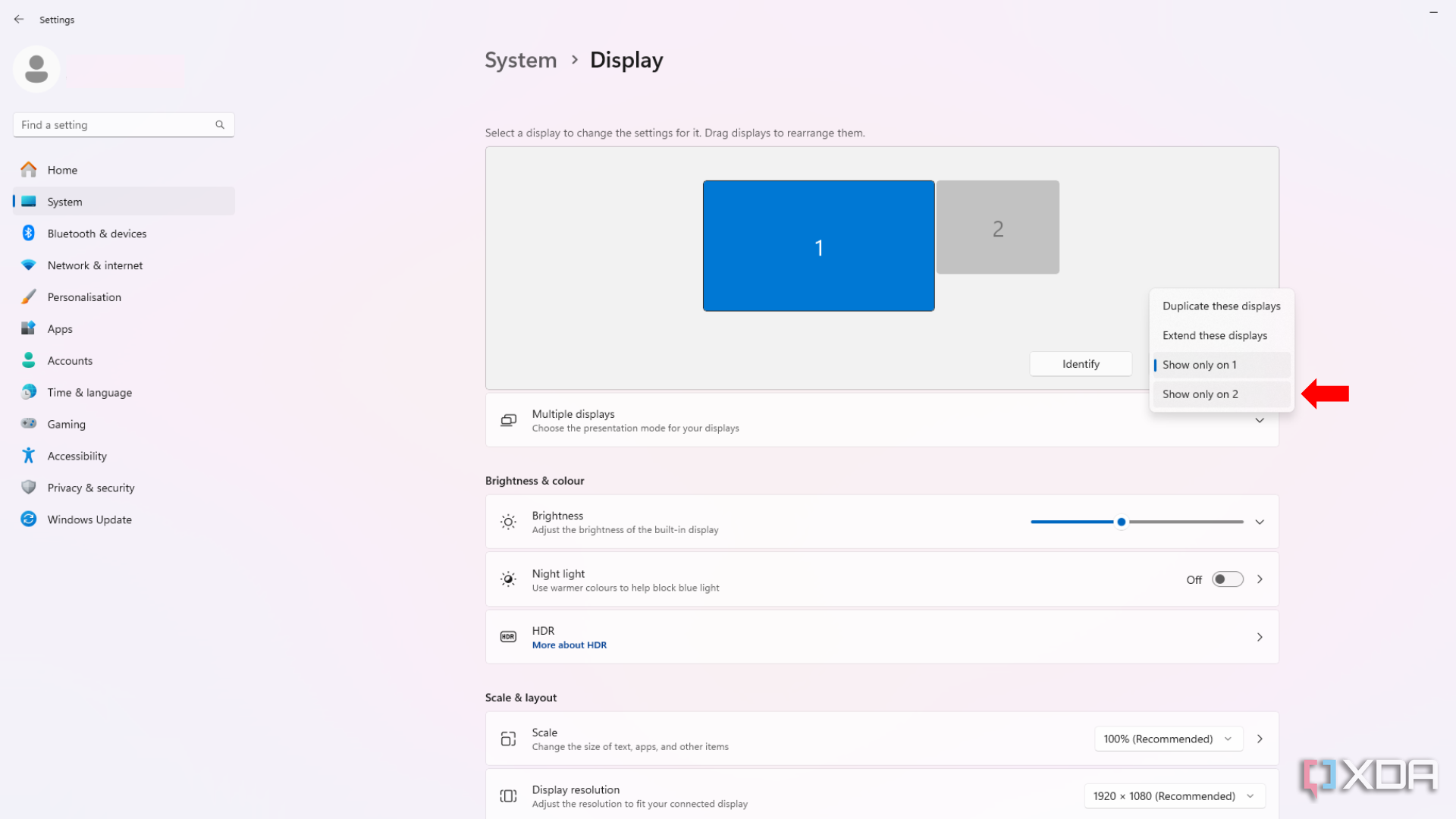The image size is (1456, 819).
Task: Expand Multiple displays dropdown panel
Action: (1259, 419)
